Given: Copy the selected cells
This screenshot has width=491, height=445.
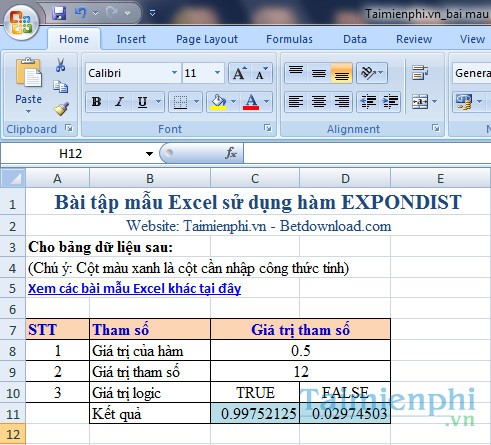Looking at the screenshot, I should point(60,87).
